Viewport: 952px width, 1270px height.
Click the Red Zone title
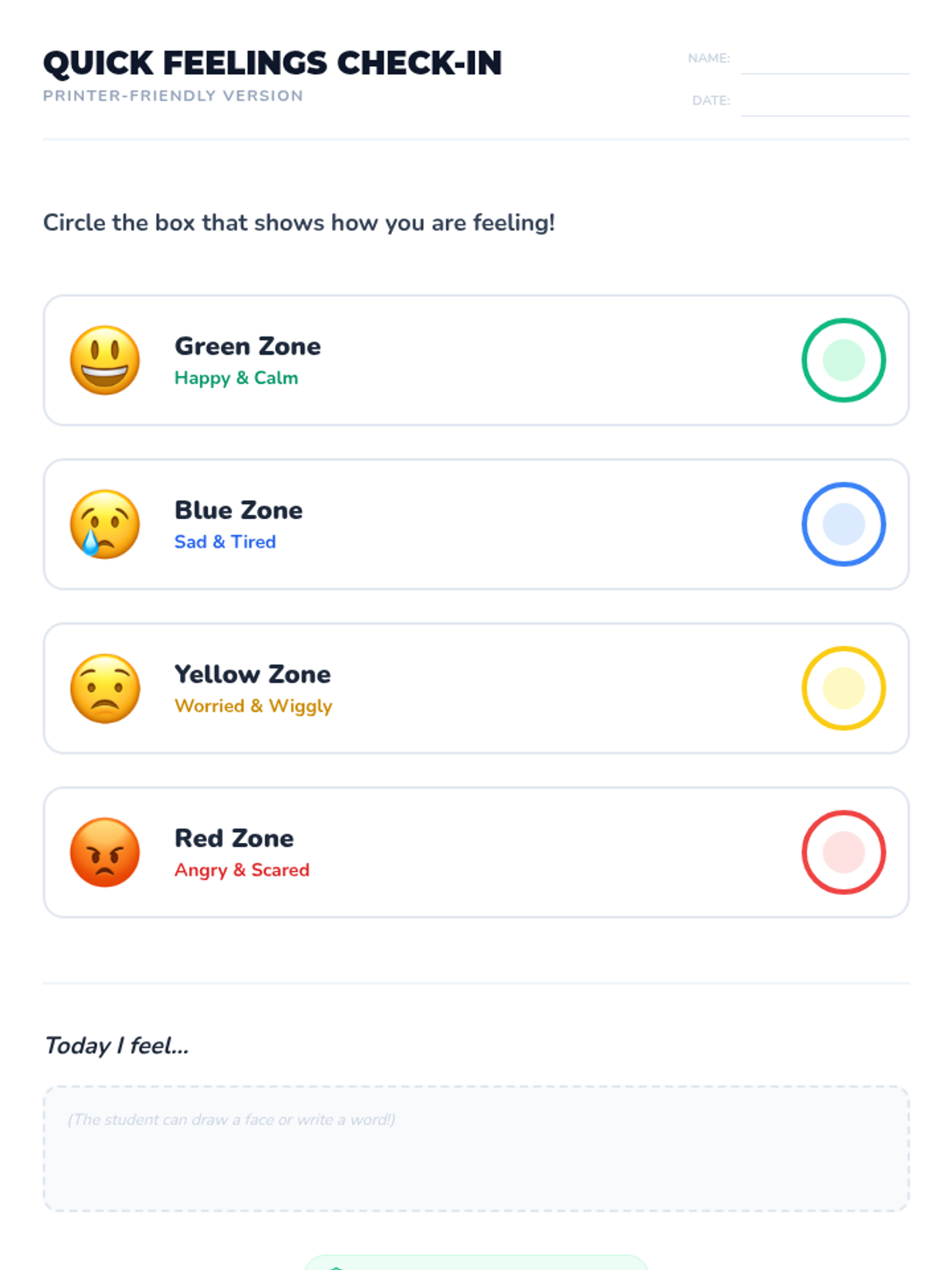point(234,838)
